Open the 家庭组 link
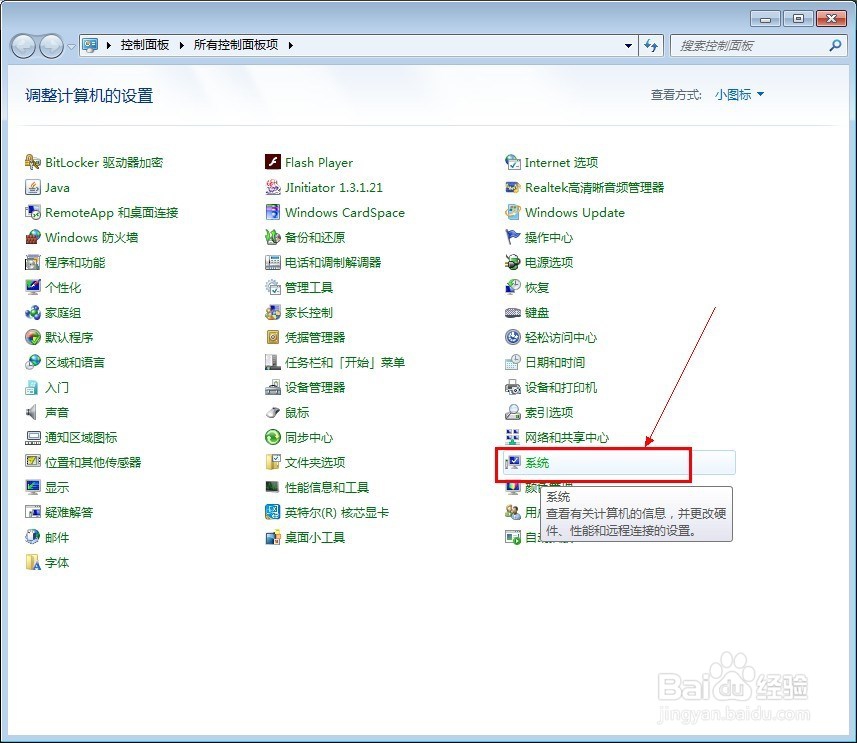Viewport: 857px width, 743px height. tap(63, 313)
